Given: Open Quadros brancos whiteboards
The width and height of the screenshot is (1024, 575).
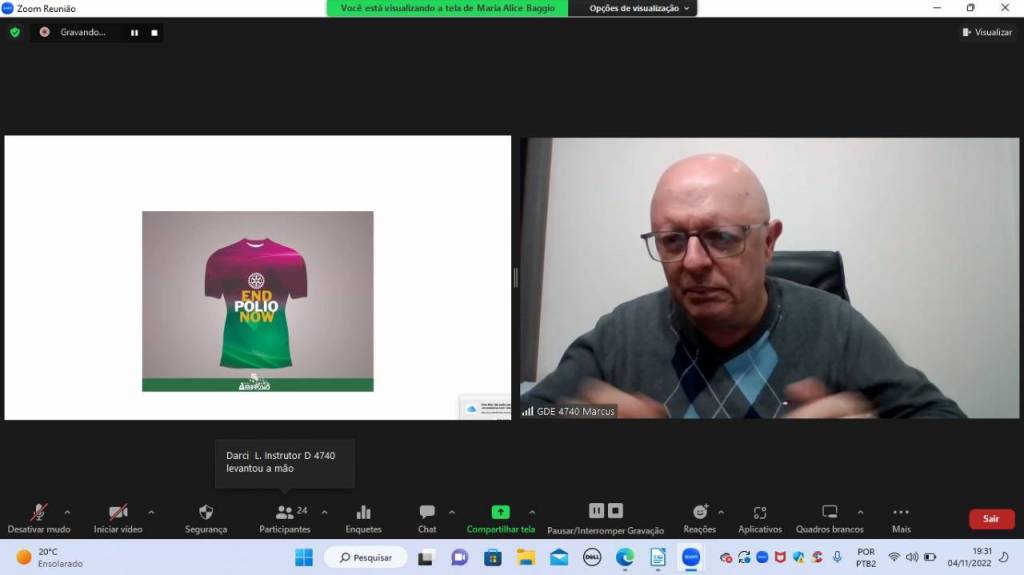Looking at the screenshot, I should [x=829, y=512].
